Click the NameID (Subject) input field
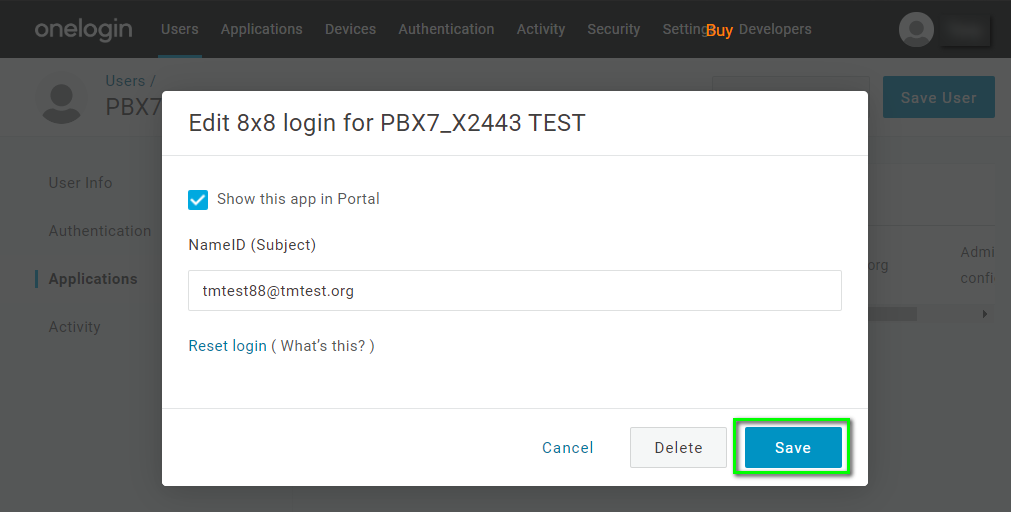 (x=515, y=291)
